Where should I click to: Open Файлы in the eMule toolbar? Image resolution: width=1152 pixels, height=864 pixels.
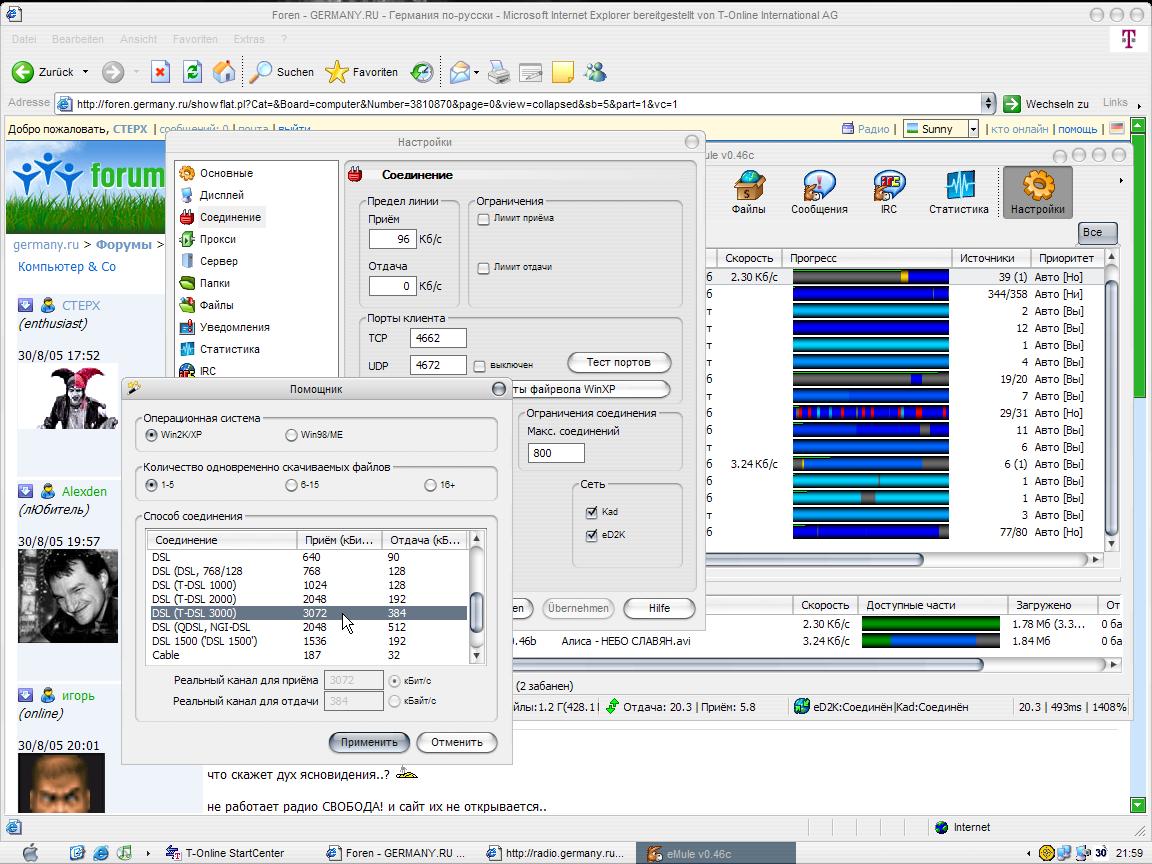pyautogui.click(x=749, y=192)
